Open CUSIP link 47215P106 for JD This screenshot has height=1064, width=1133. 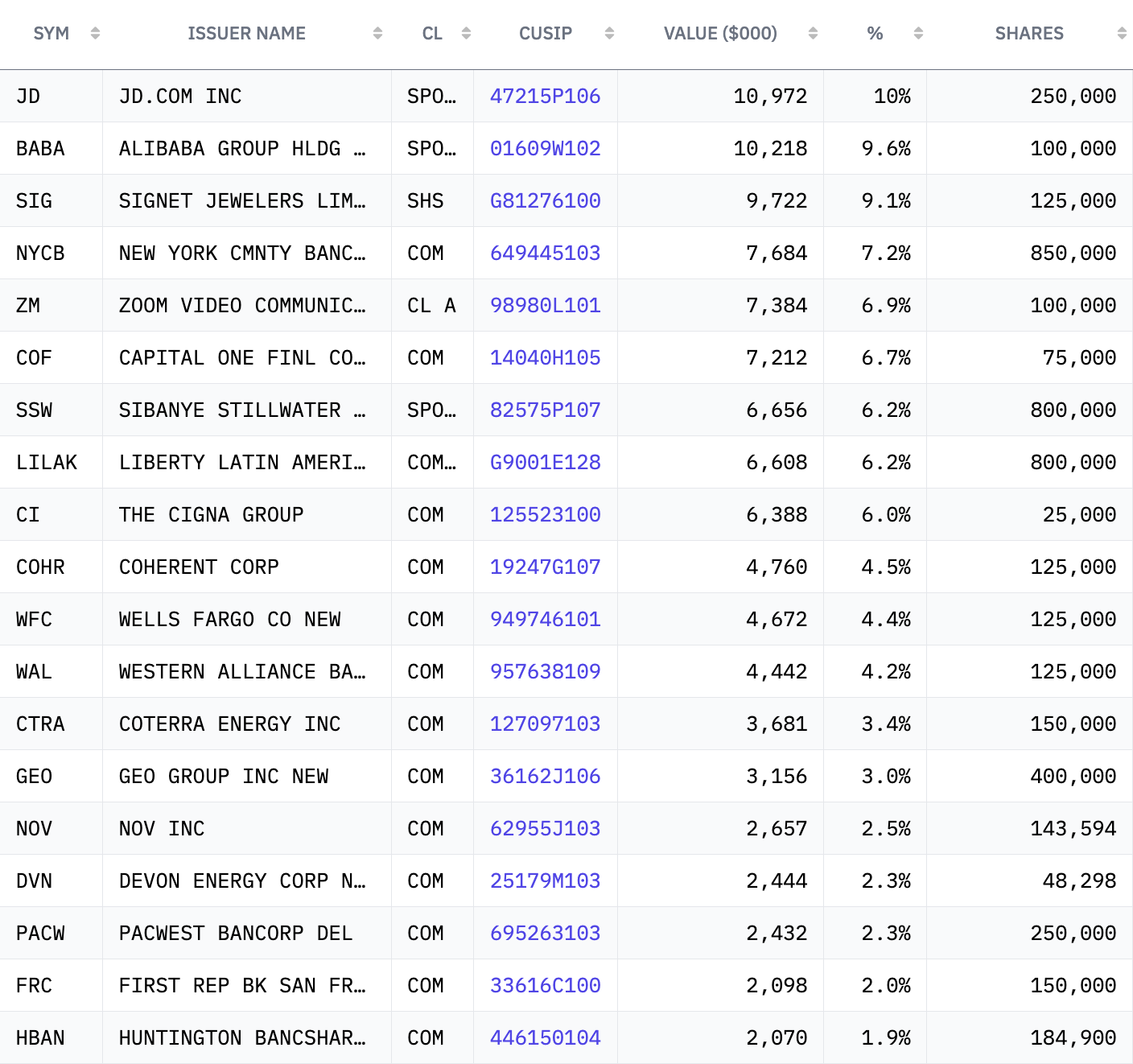coord(546,96)
